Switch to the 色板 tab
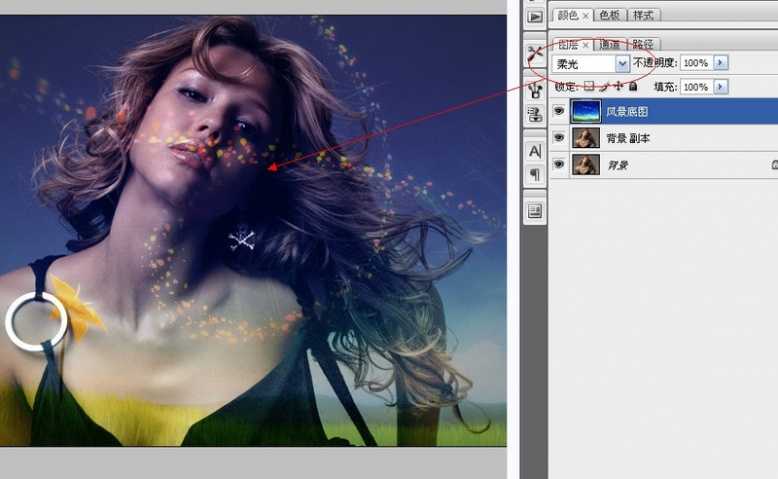Viewport: 778px width, 479px height. 609,15
